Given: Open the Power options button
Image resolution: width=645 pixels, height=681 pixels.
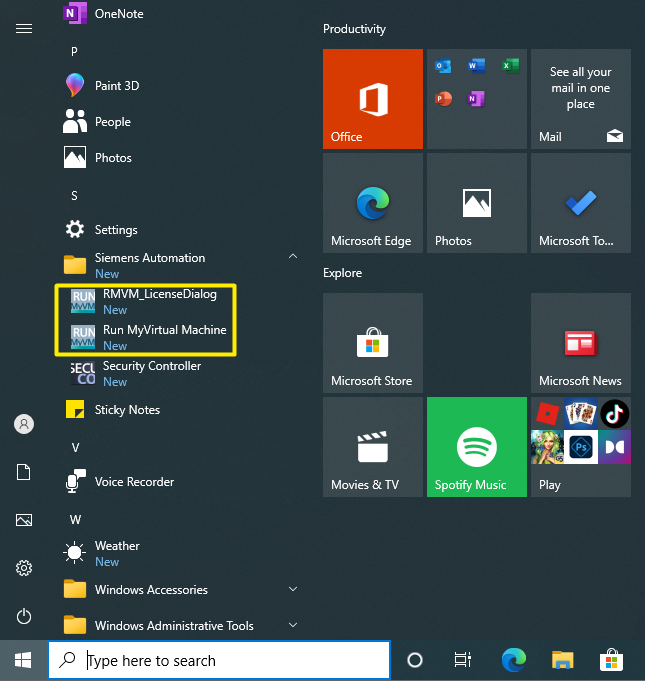Looking at the screenshot, I should [x=24, y=616].
